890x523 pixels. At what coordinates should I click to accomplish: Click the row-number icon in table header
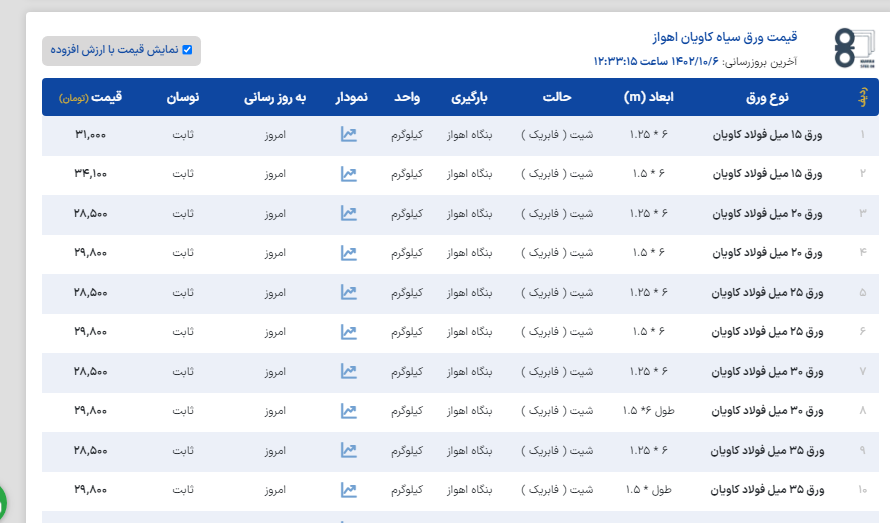pos(862,97)
